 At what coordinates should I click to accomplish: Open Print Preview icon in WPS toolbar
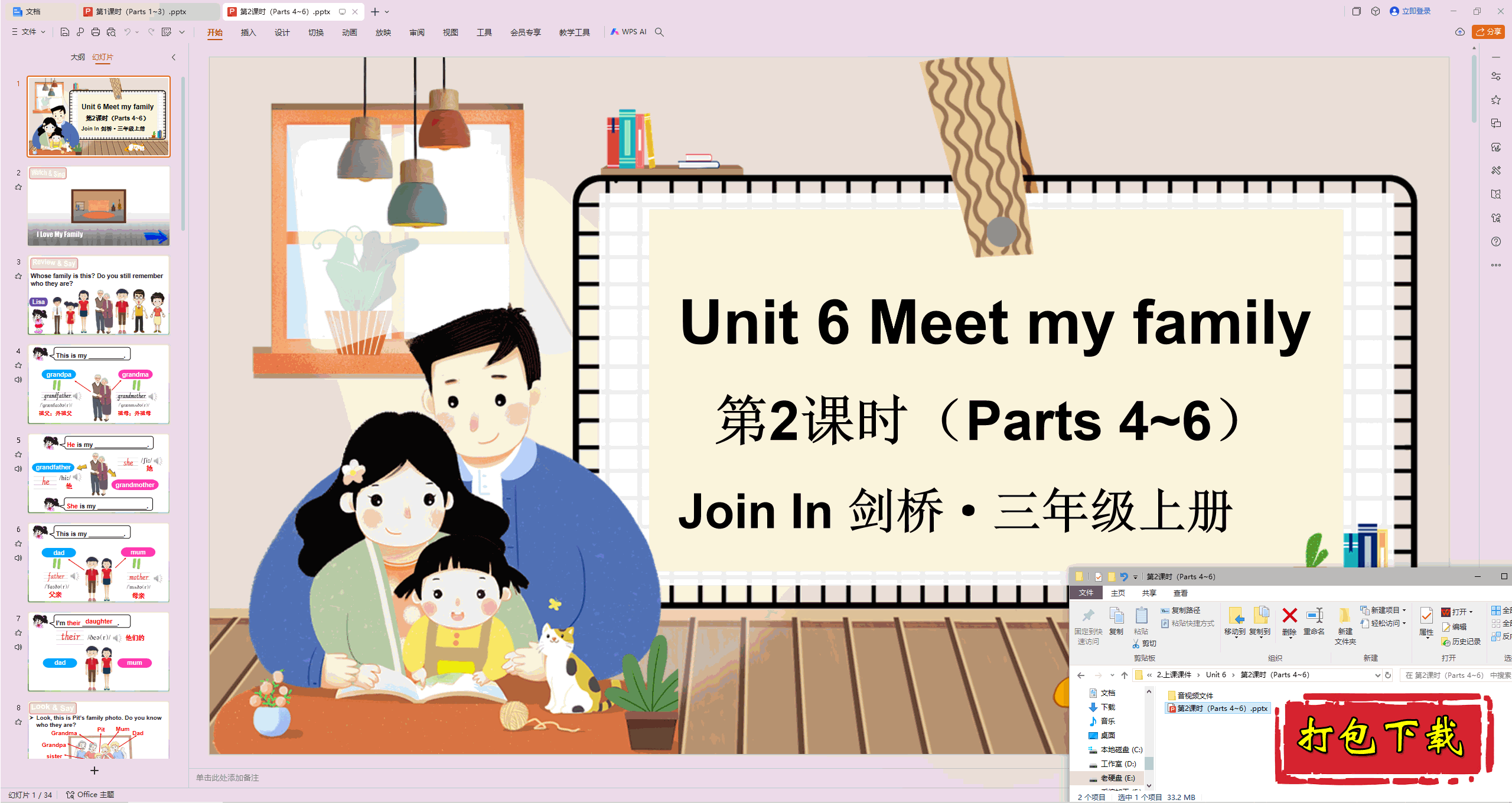(x=111, y=32)
